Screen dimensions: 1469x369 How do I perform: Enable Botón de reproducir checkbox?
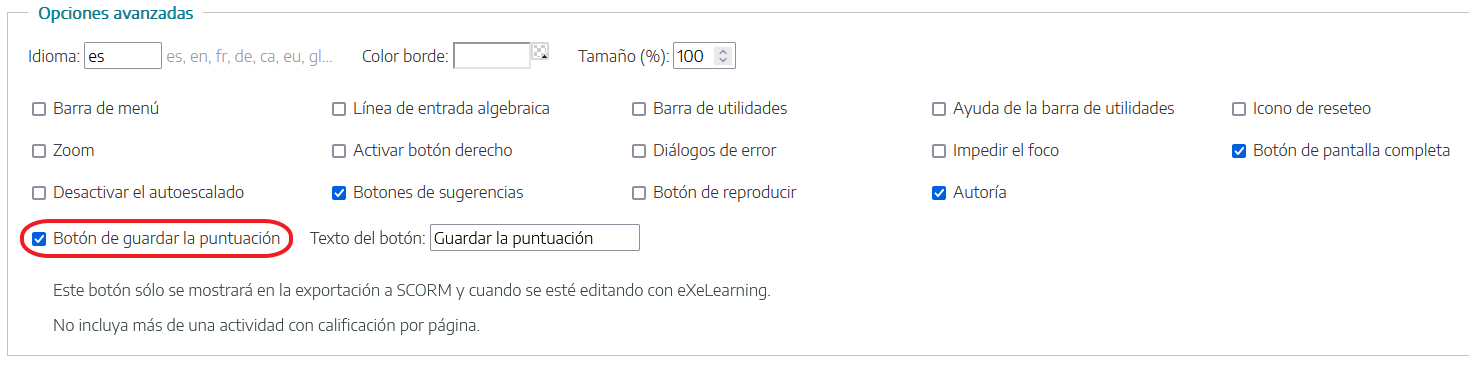click(x=639, y=193)
